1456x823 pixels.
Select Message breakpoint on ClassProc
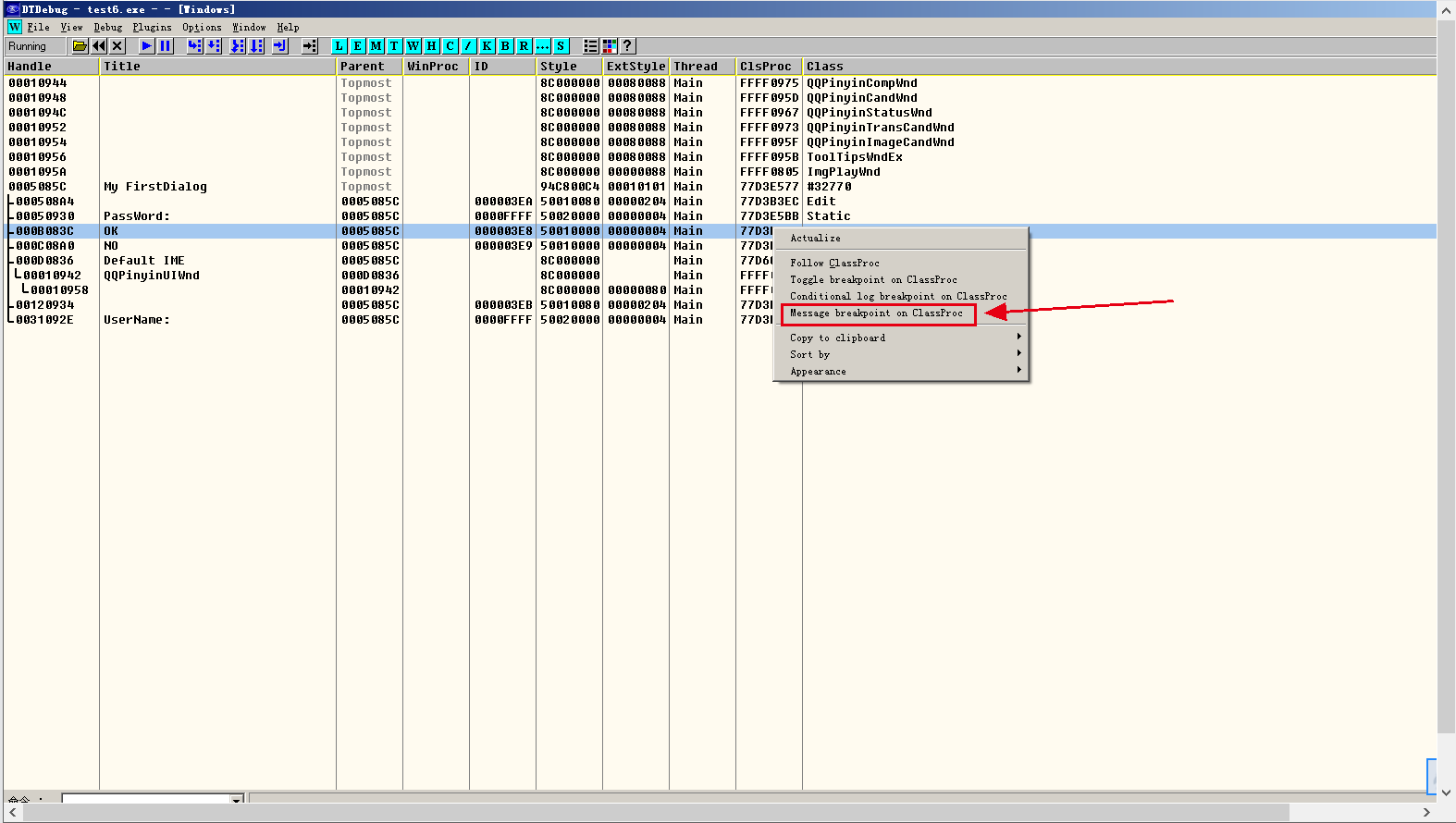(x=901, y=313)
